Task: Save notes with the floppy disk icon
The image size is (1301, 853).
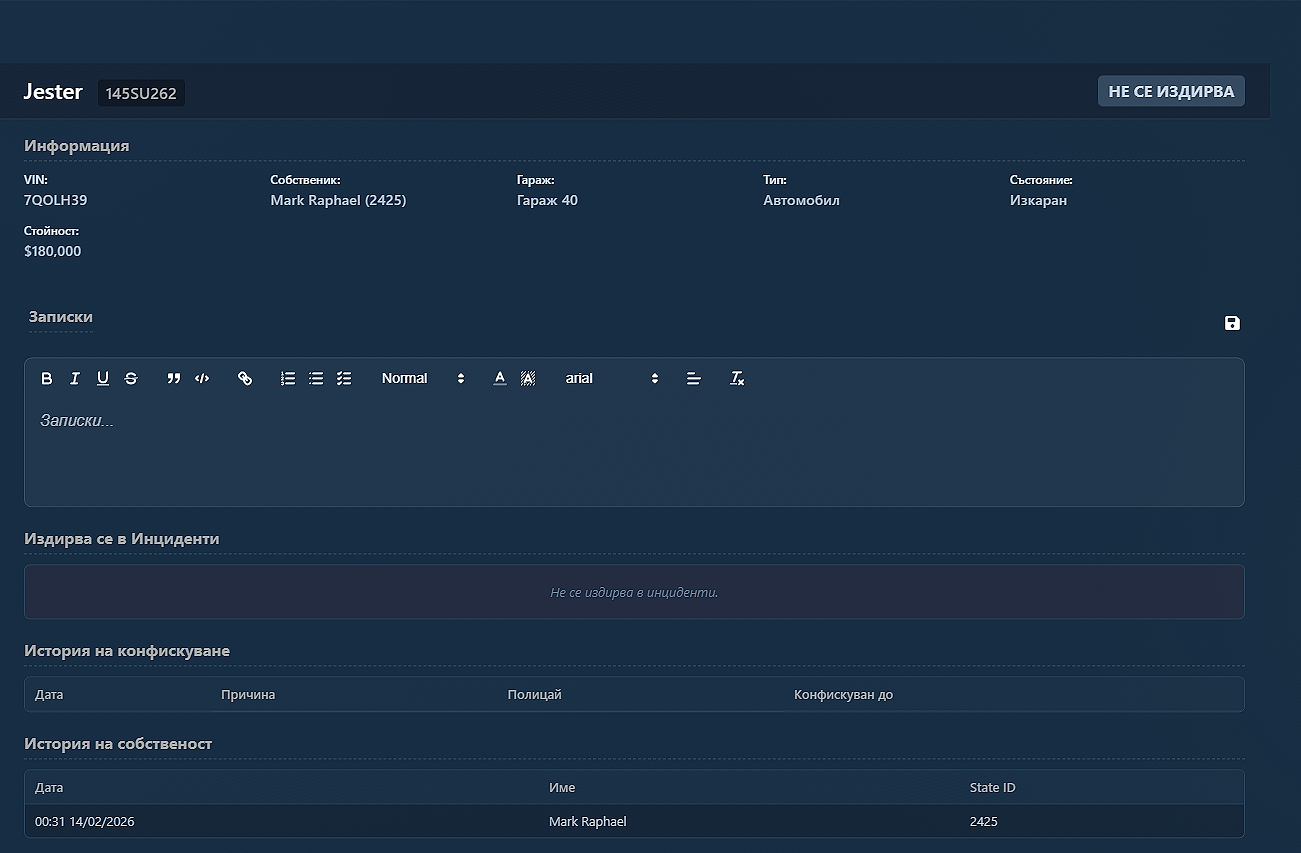Action: point(1232,323)
